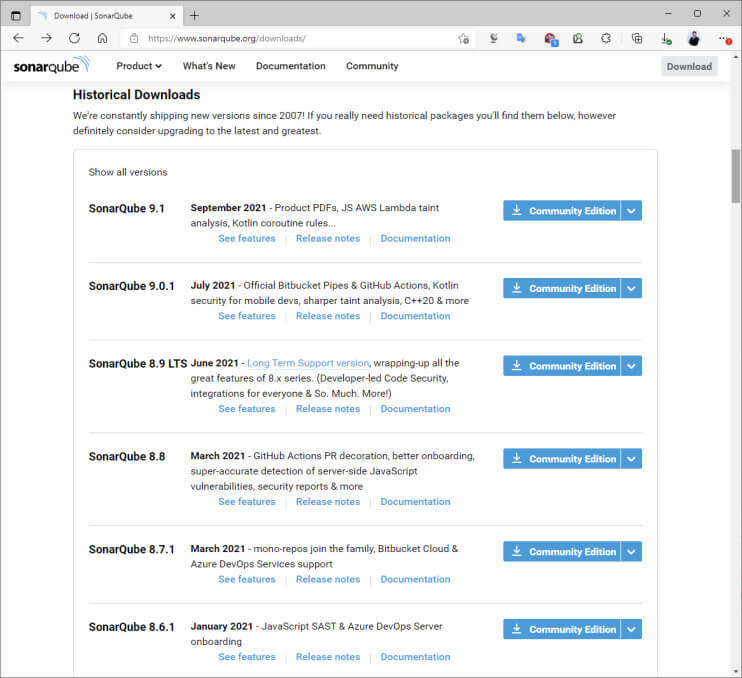Download SonarQube 8.6.1 Community Edition
This screenshot has width=742, height=678.
pos(562,629)
